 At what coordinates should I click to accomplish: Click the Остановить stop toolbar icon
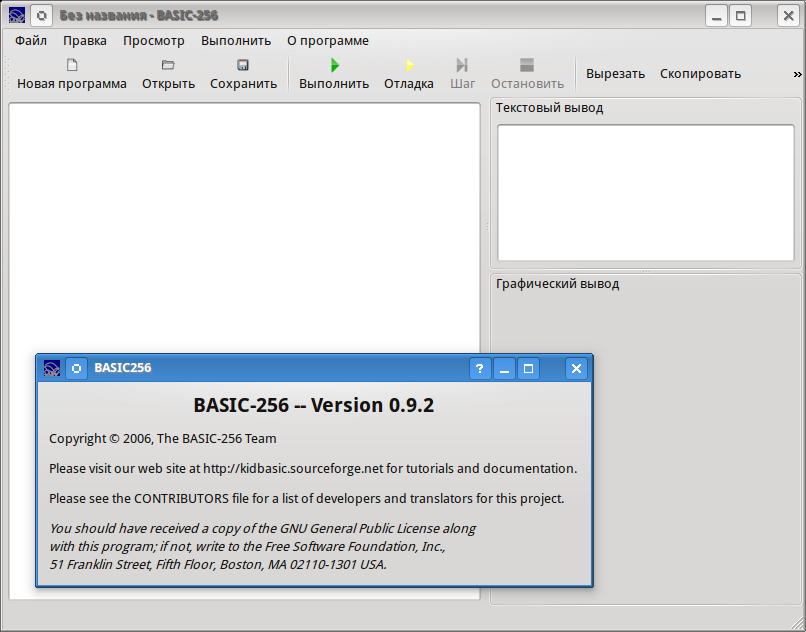pos(527,65)
